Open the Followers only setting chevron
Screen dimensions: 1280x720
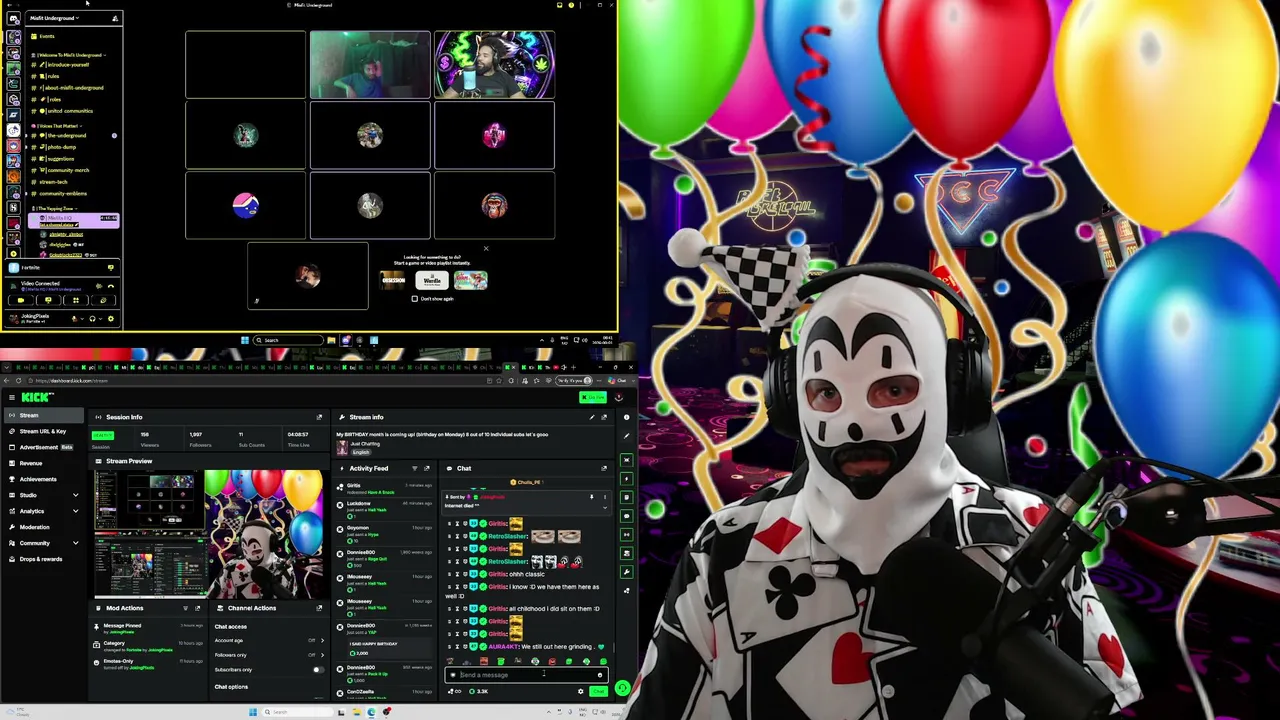pos(322,655)
